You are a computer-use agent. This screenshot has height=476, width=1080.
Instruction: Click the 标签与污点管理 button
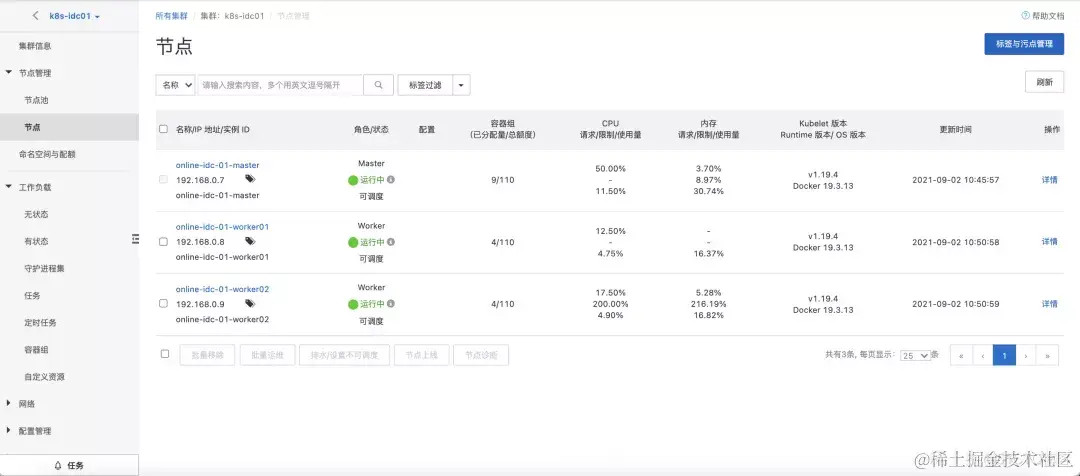[1024, 43]
